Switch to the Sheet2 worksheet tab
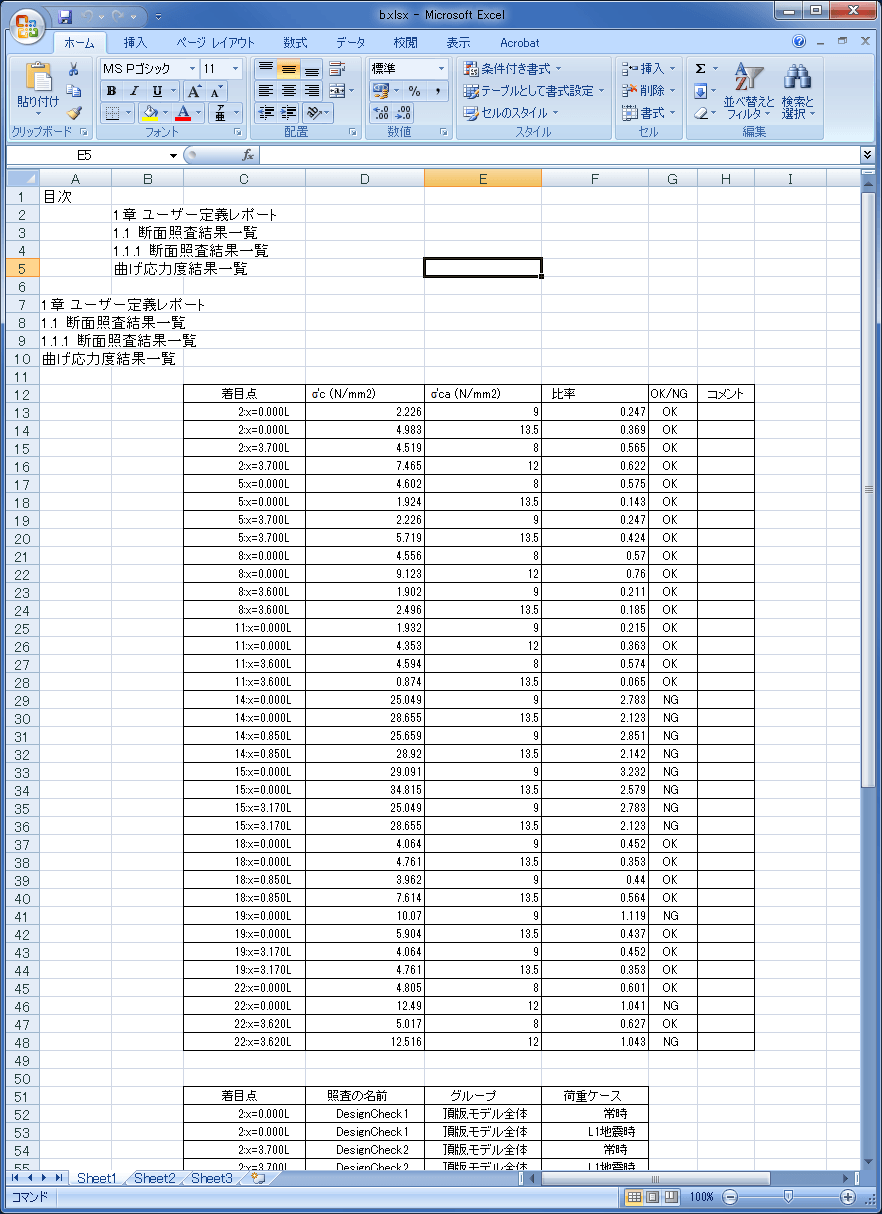Viewport: 882px width, 1214px height. point(154,1178)
